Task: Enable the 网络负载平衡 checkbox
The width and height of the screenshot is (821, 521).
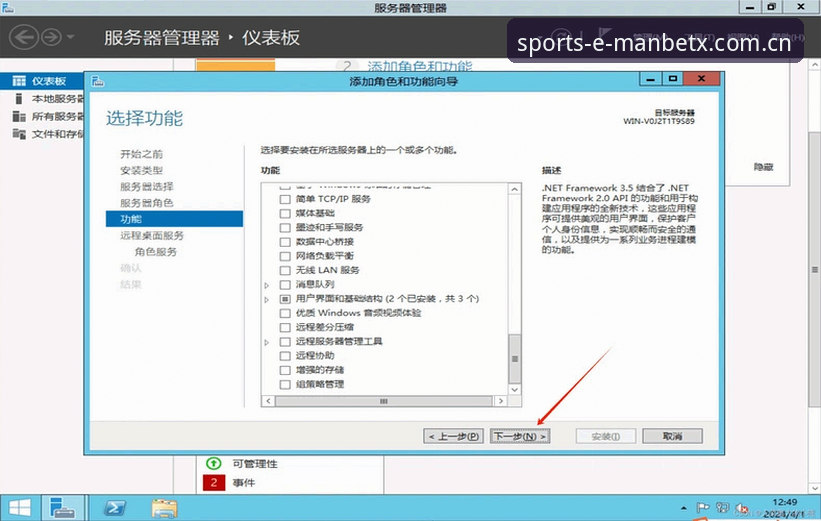Action: [285, 257]
